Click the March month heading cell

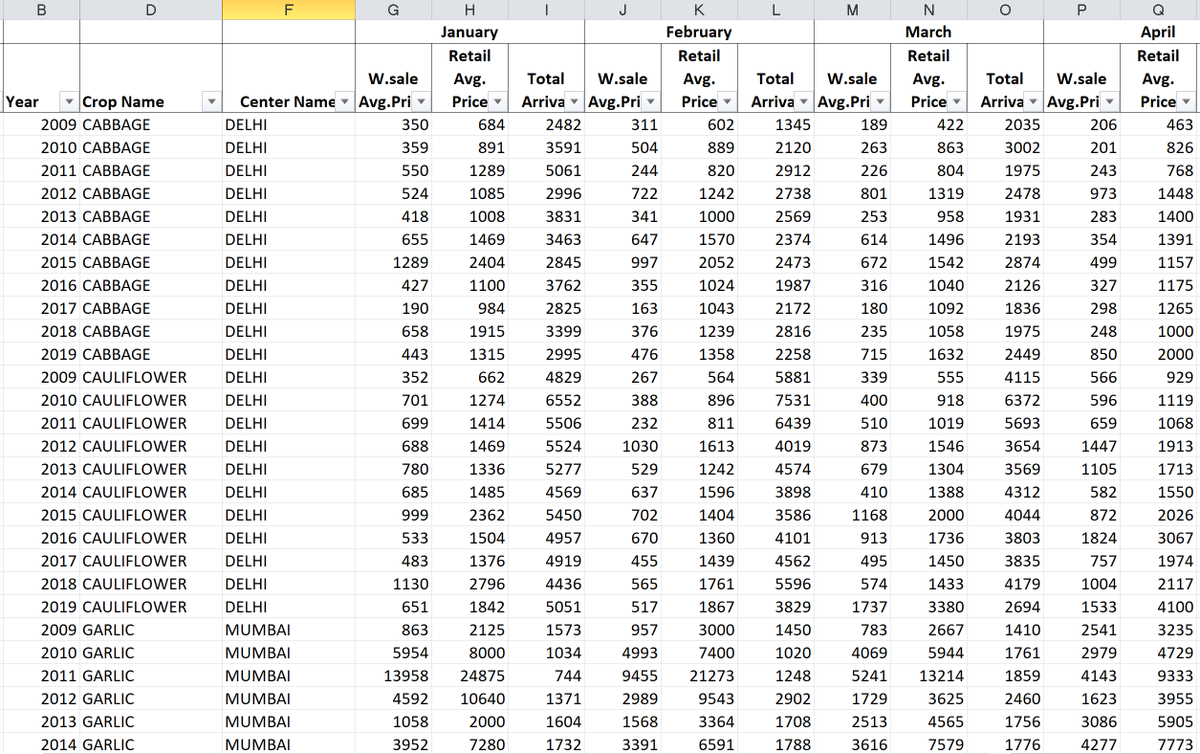point(929,32)
